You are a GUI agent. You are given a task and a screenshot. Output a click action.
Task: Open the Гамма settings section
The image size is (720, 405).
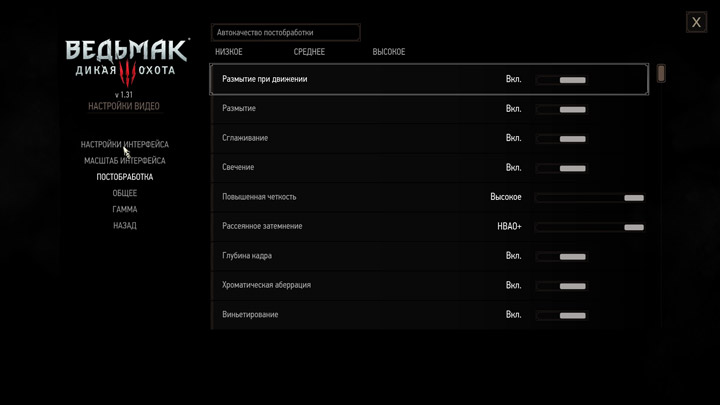point(125,210)
